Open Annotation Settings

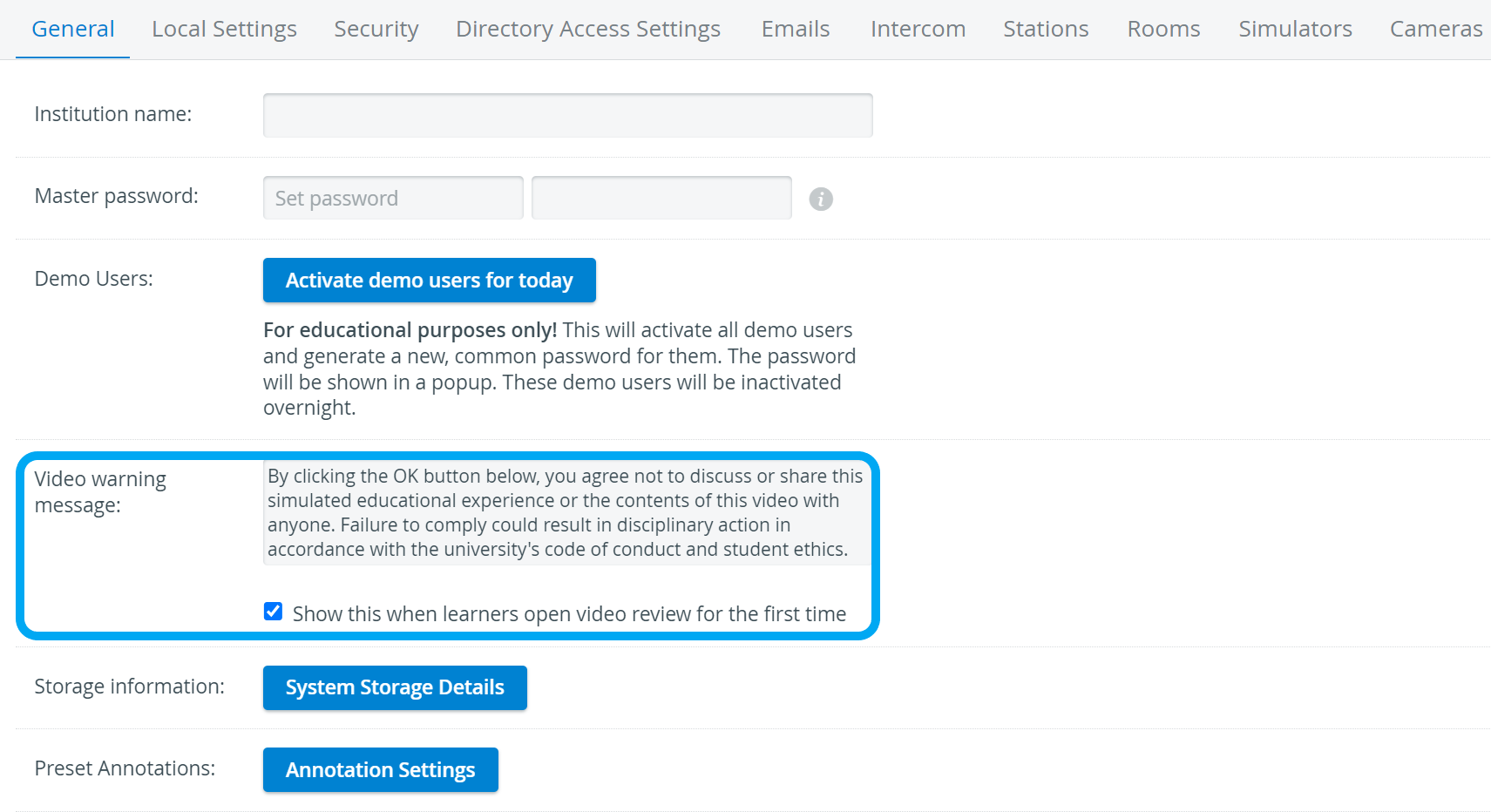381,770
